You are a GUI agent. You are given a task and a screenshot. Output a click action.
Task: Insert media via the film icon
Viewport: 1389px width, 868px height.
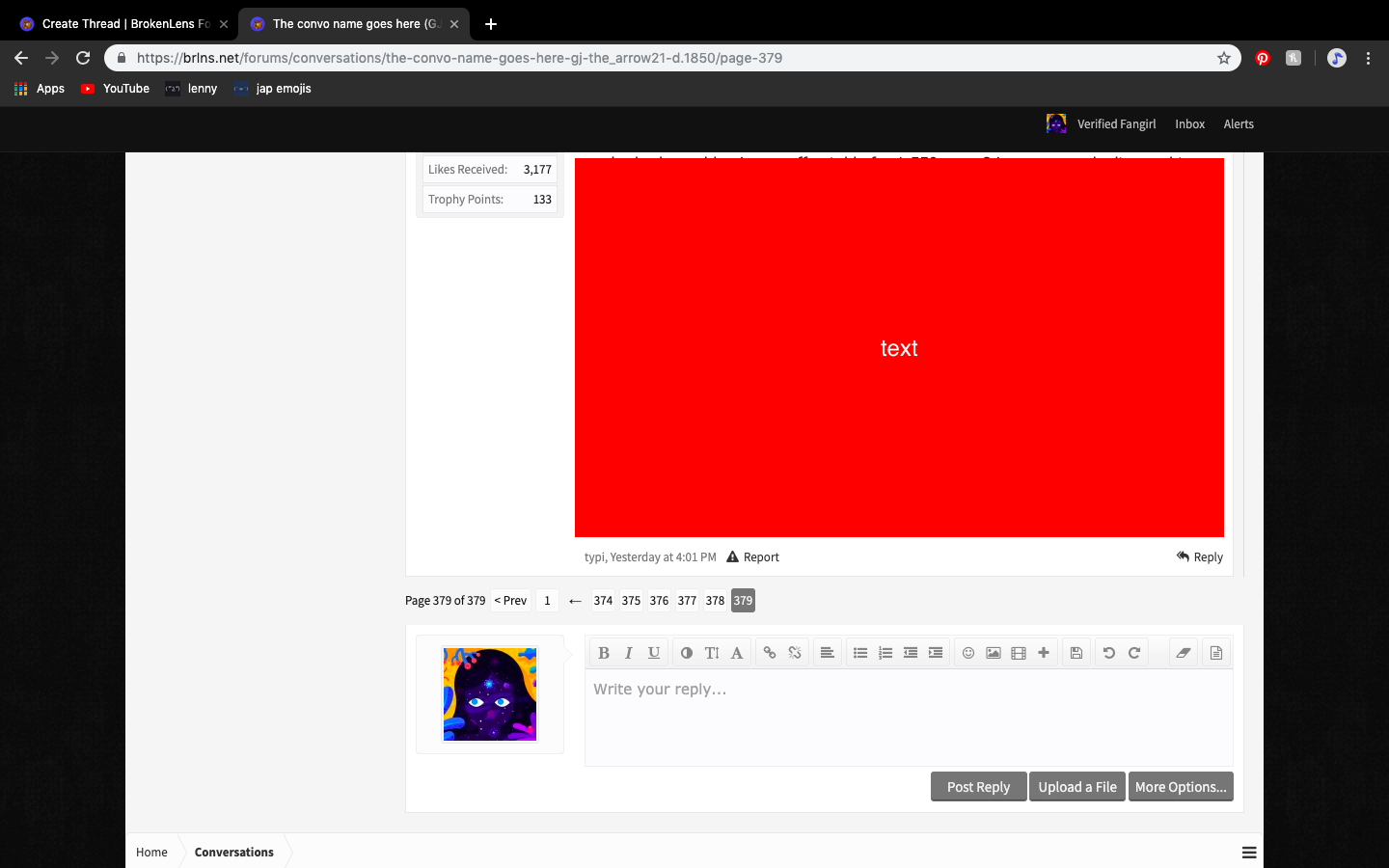pyautogui.click(x=1019, y=653)
